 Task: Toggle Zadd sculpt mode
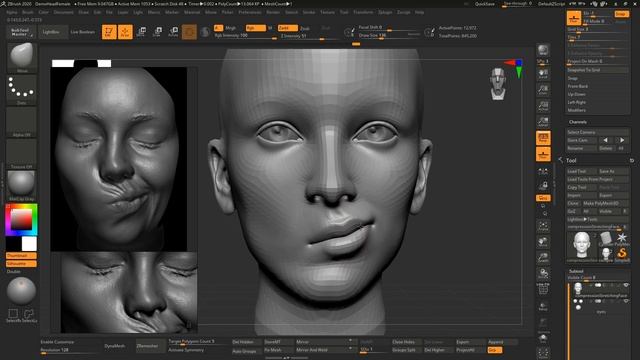point(287,28)
